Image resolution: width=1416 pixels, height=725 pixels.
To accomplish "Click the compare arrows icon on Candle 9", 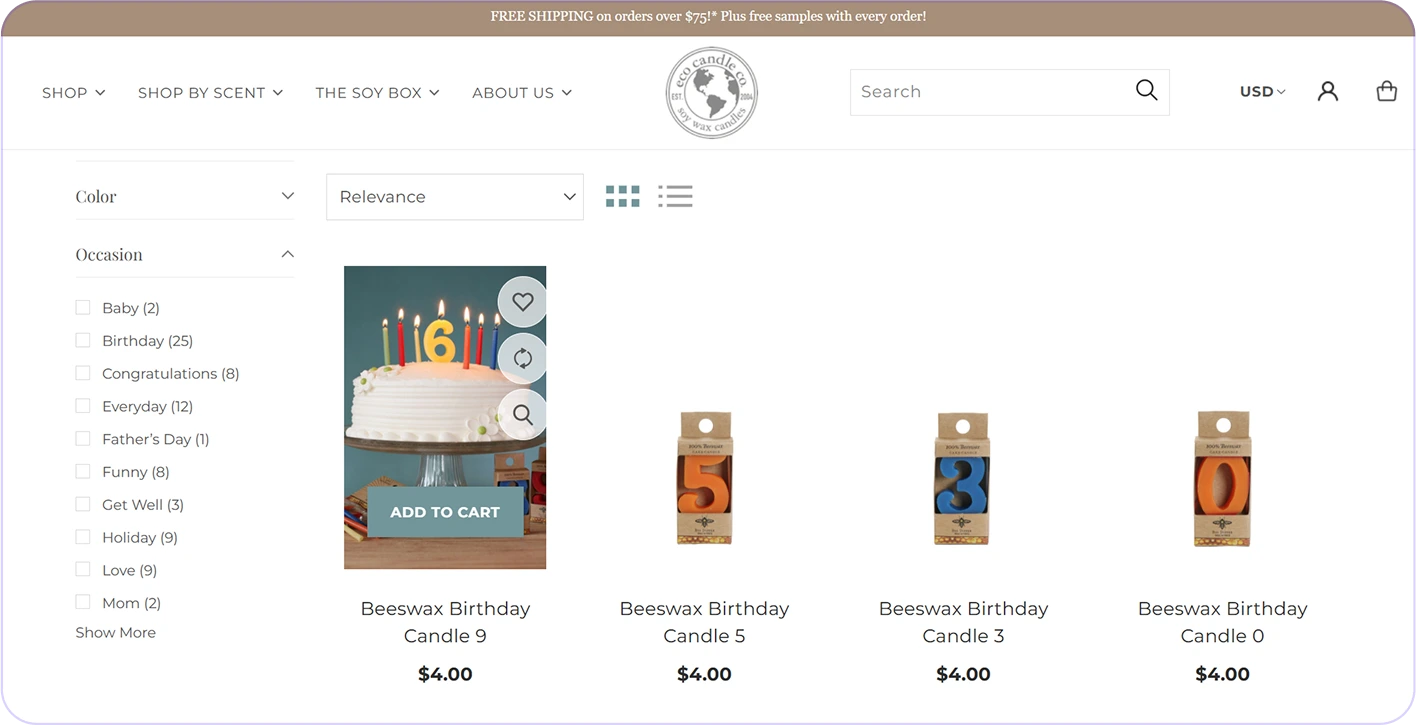I will (x=522, y=358).
